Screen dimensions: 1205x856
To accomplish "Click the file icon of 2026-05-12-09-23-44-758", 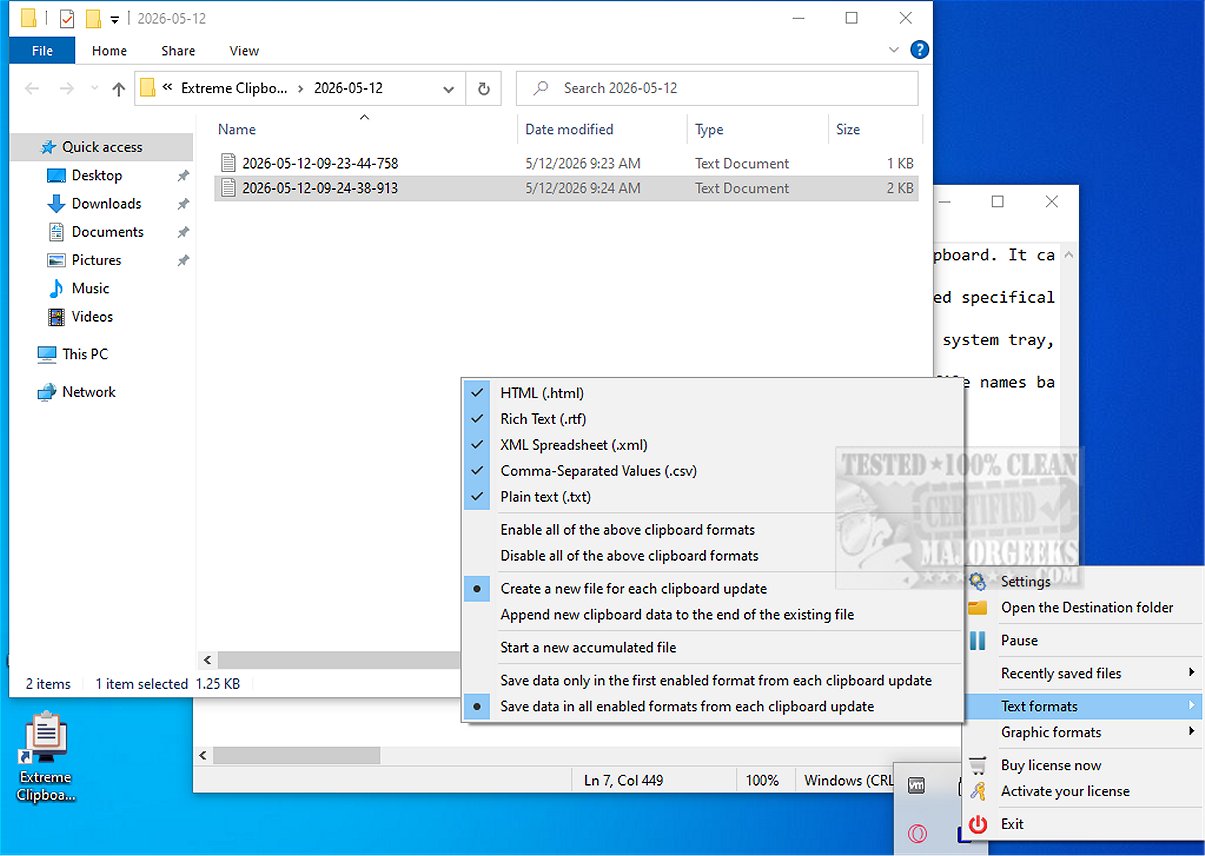I will pos(229,163).
